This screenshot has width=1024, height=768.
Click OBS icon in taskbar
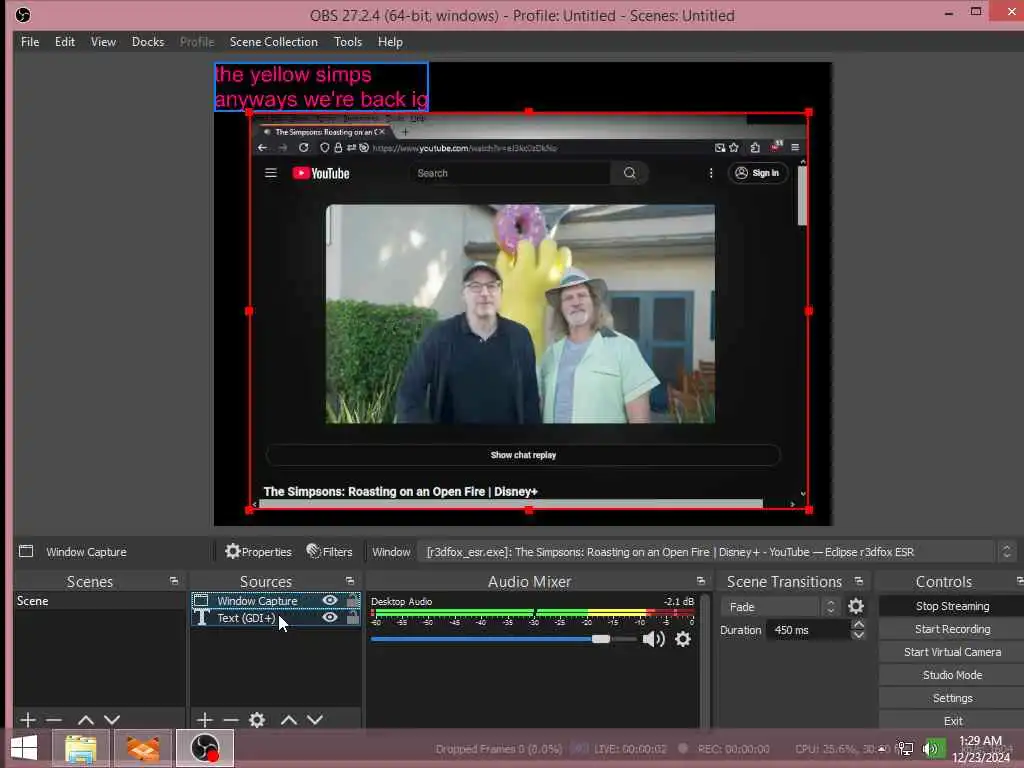tap(204, 748)
